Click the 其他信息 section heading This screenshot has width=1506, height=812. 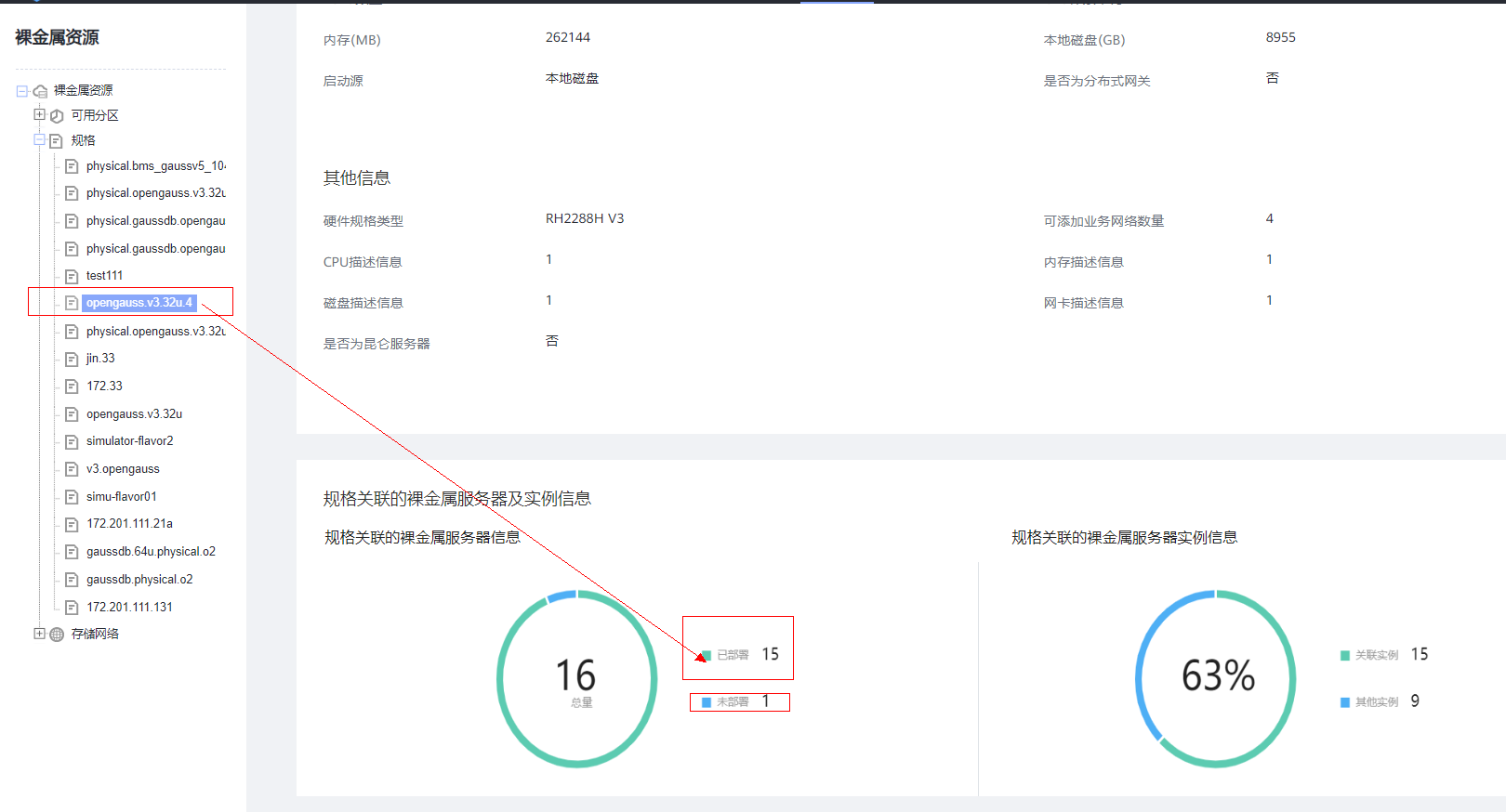[357, 178]
